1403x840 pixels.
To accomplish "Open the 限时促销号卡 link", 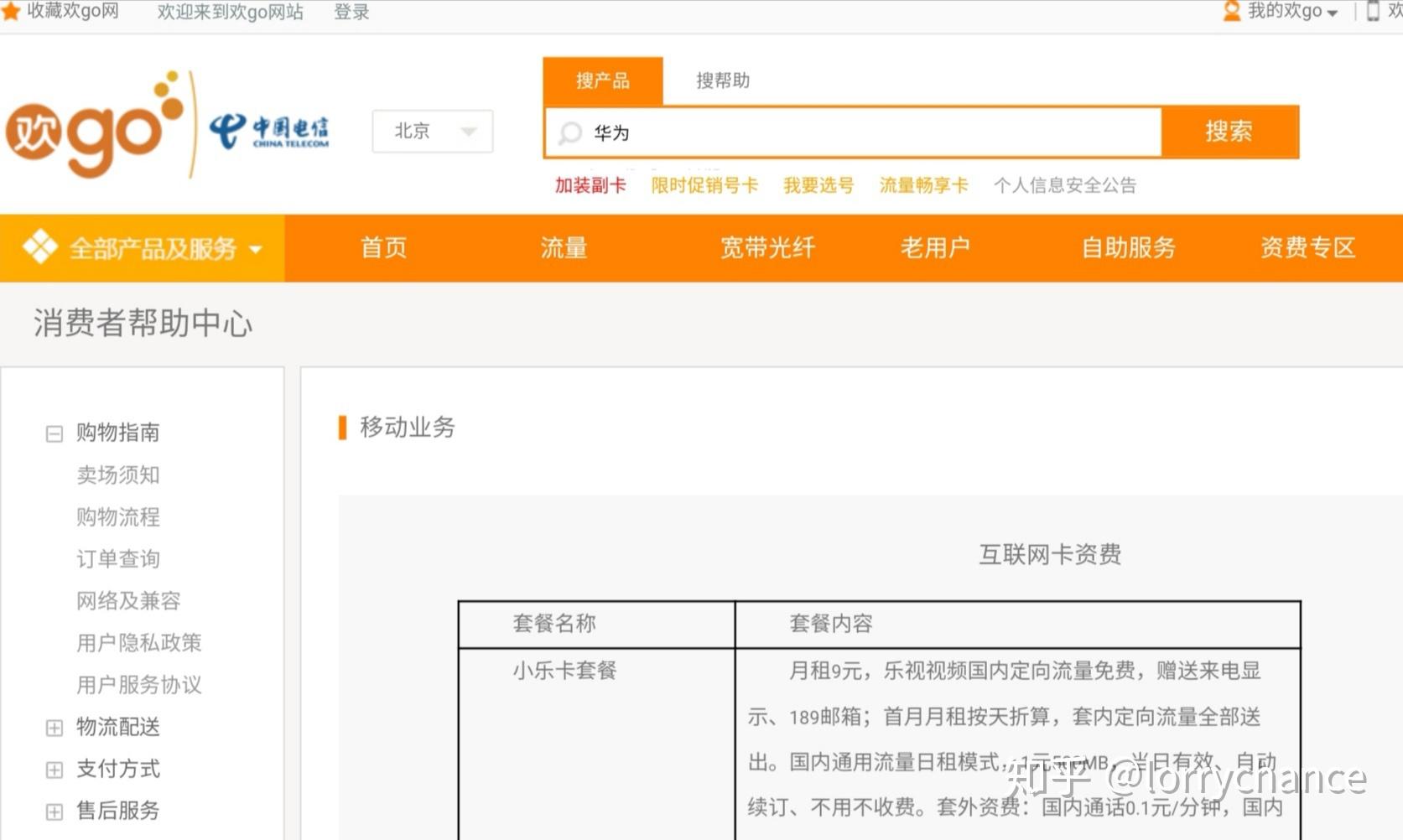I will pos(704,185).
